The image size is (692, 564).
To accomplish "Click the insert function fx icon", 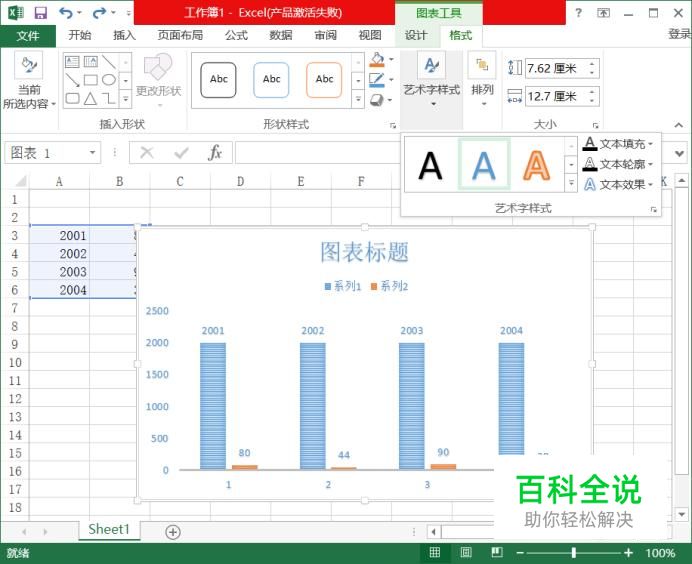I will pos(214,153).
